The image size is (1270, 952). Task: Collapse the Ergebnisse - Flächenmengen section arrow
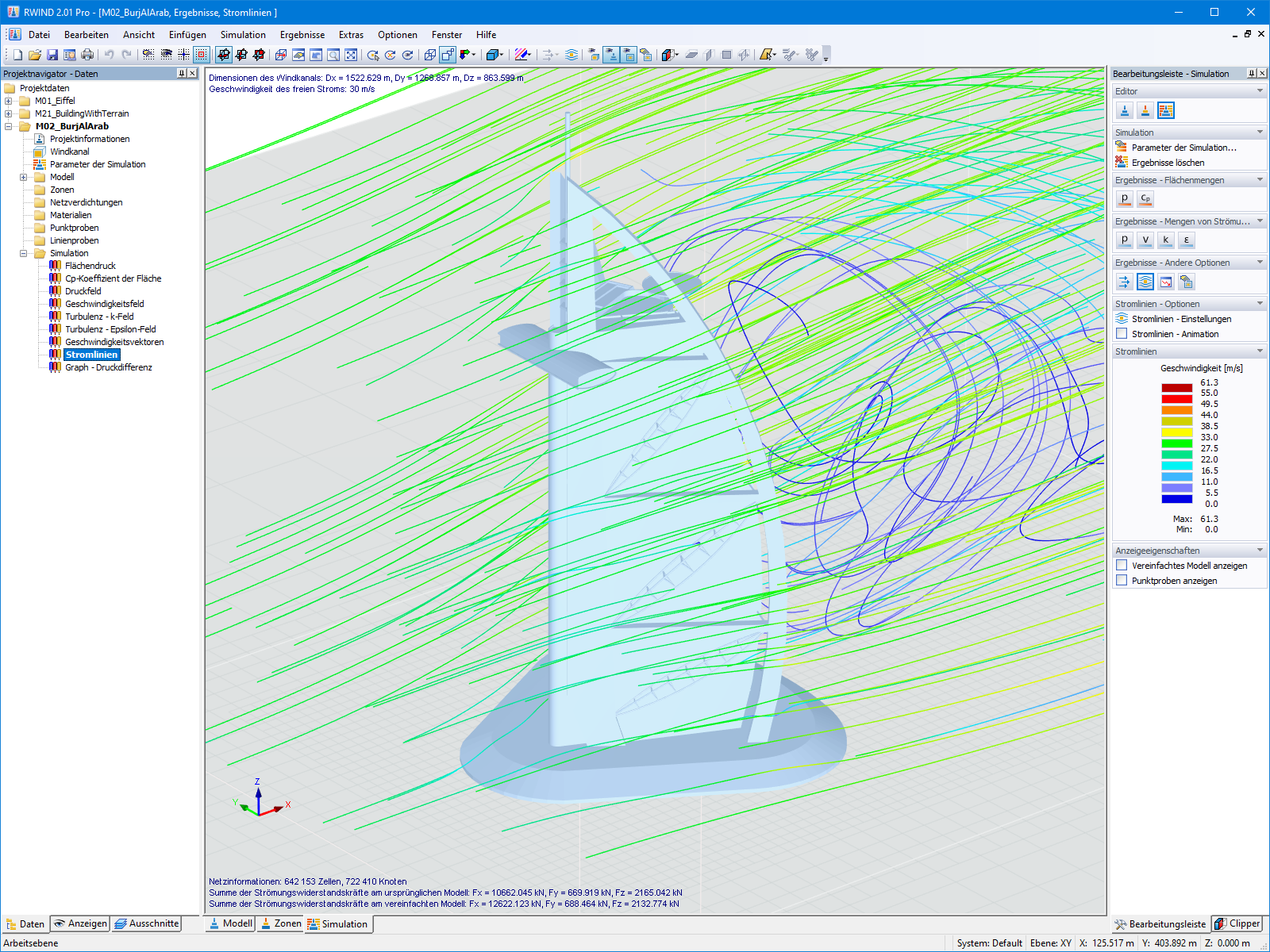[1260, 180]
